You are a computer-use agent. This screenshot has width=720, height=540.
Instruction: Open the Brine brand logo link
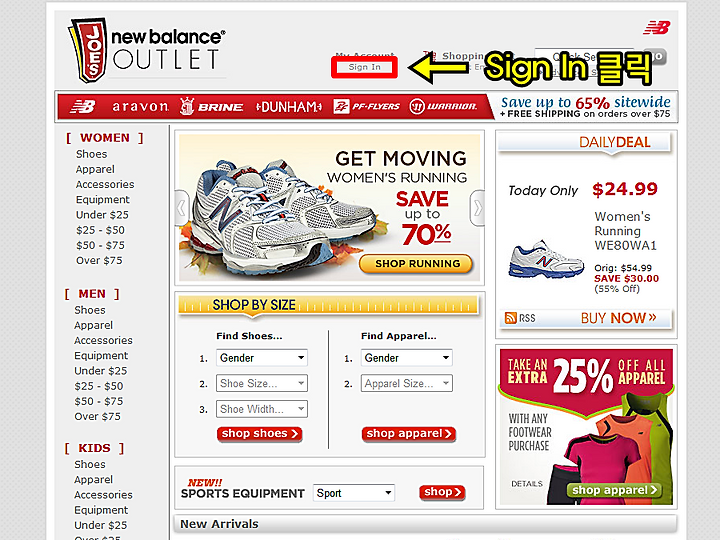[211, 107]
